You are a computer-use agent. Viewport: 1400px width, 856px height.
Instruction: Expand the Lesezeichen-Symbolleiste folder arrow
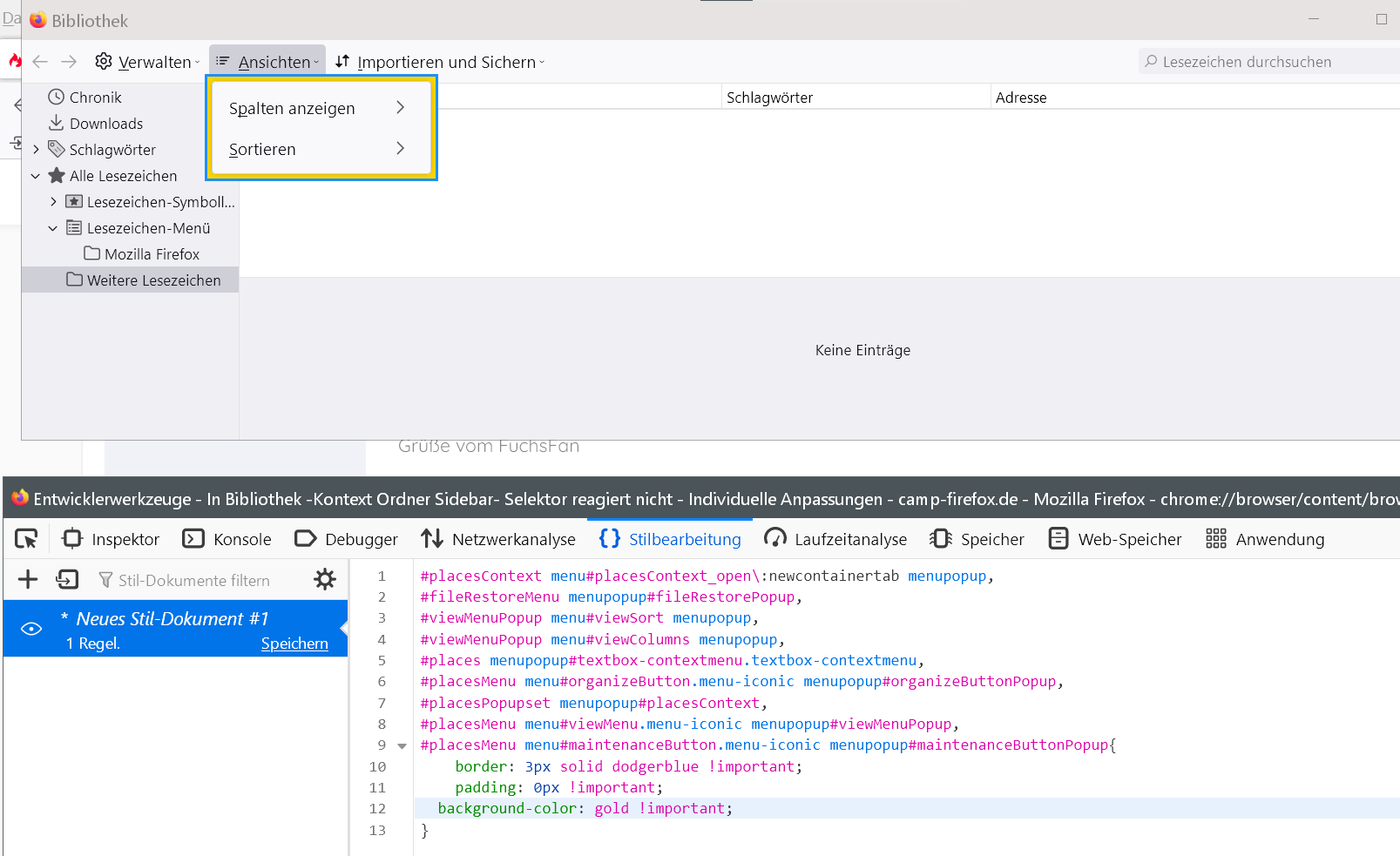(x=53, y=202)
